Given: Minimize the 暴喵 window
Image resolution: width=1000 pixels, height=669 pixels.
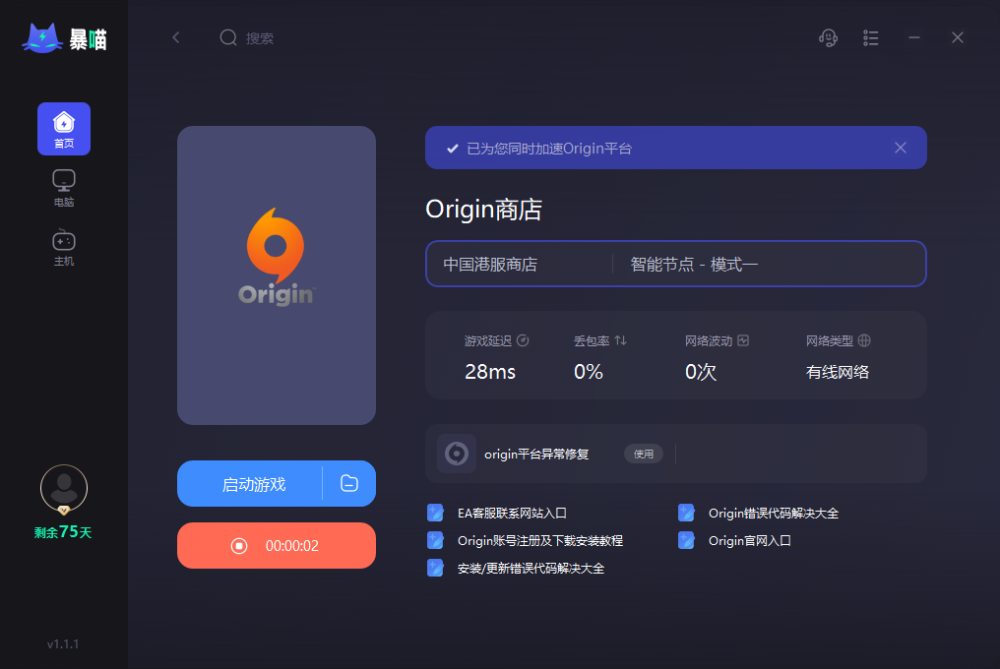Looking at the screenshot, I should point(914,38).
